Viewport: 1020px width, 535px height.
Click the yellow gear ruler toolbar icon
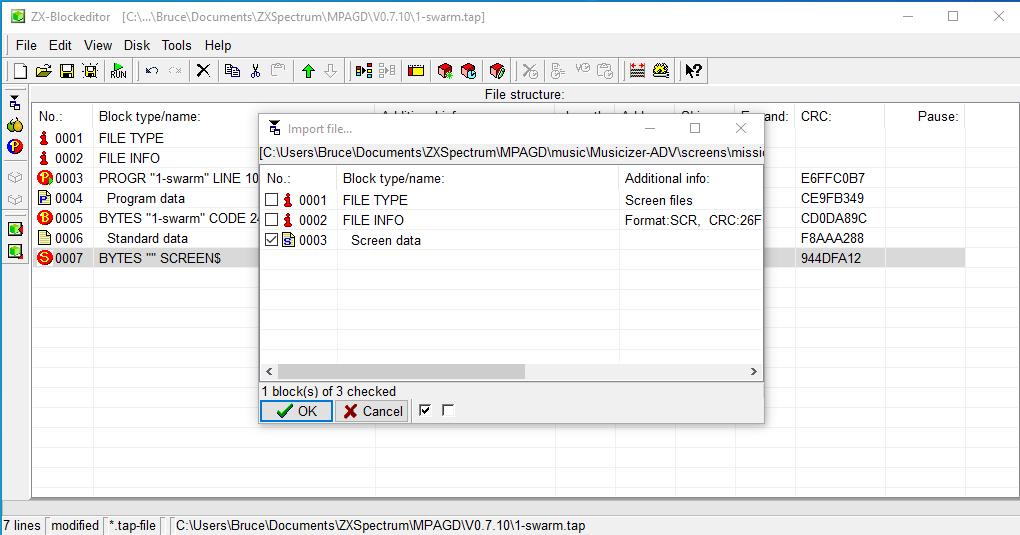(x=661, y=70)
